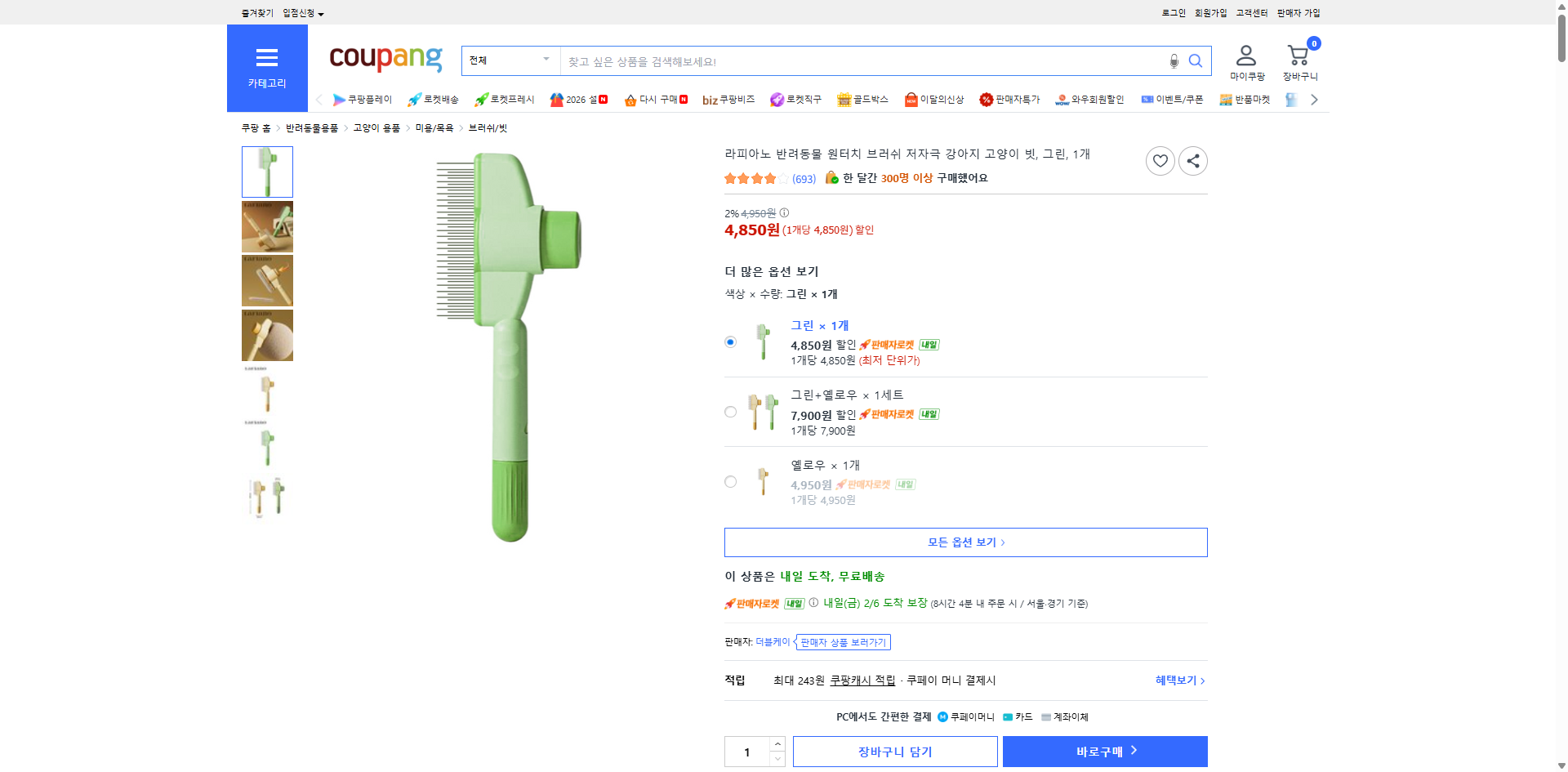This screenshot has height=772, width=1568.
Task: Navigate to 고양이 용품 breadcrumb
Action: 376,128
